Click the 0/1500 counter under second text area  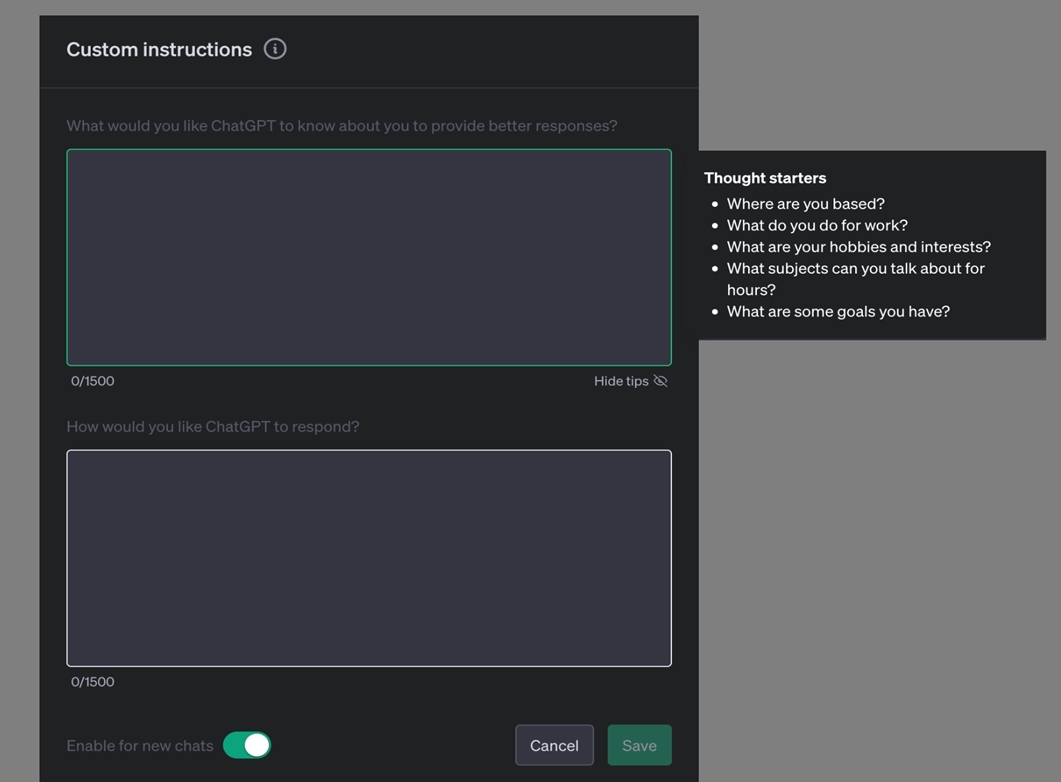pos(93,682)
